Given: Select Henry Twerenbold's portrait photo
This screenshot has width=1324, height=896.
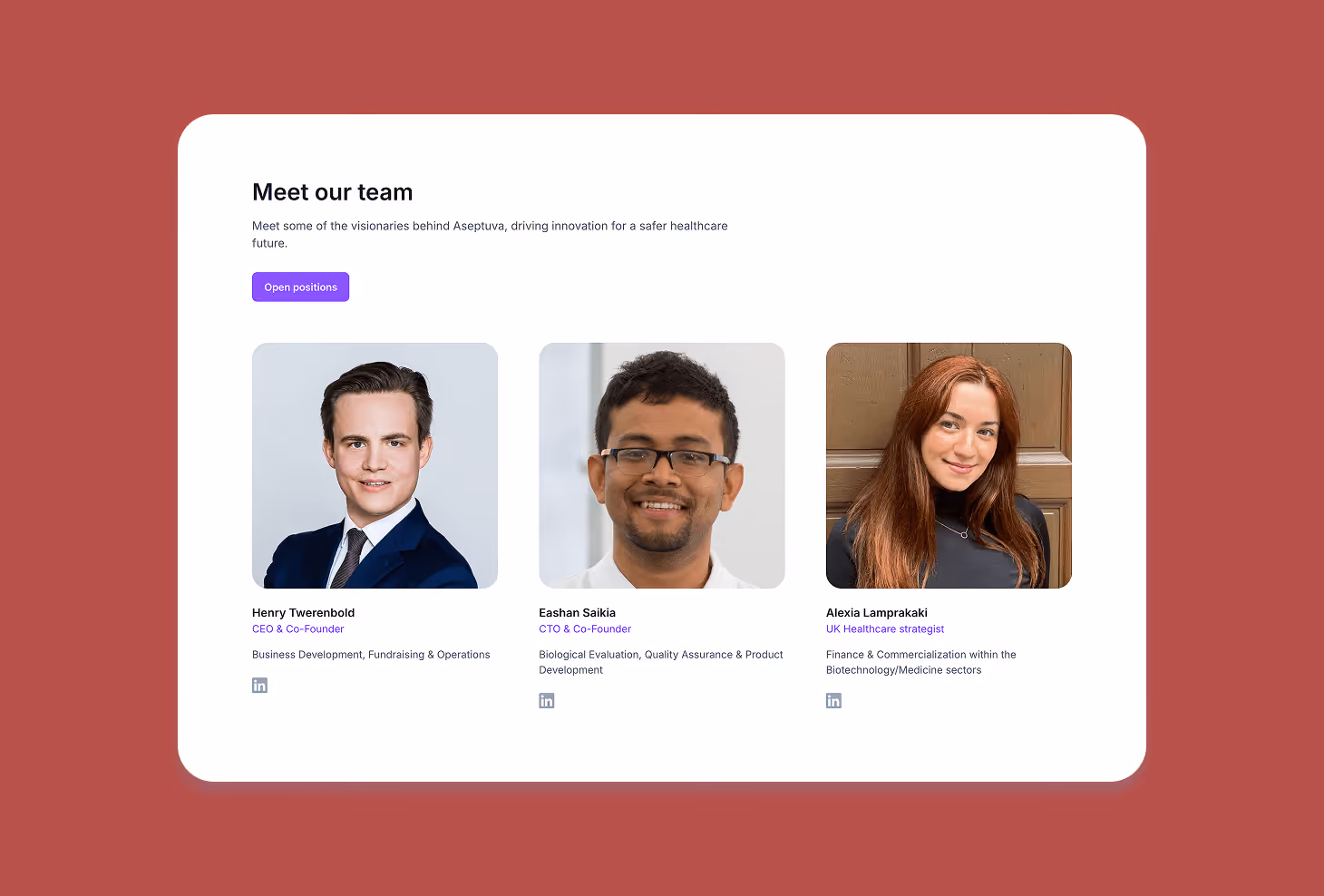Looking at the screenshot, I should (x=375, y=465).
